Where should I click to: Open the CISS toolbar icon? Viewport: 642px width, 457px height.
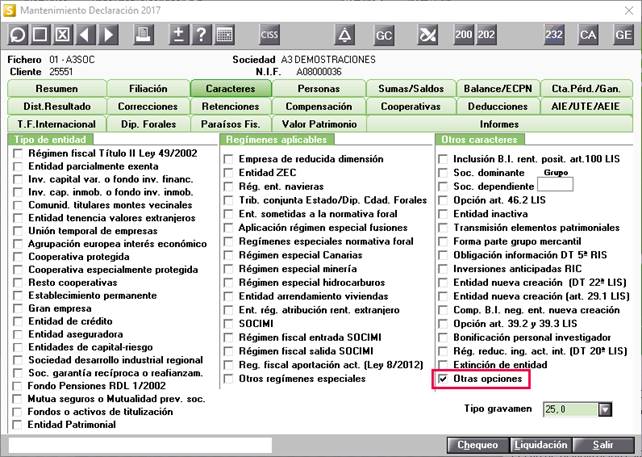pyautogui.click(x=269, y=35)
